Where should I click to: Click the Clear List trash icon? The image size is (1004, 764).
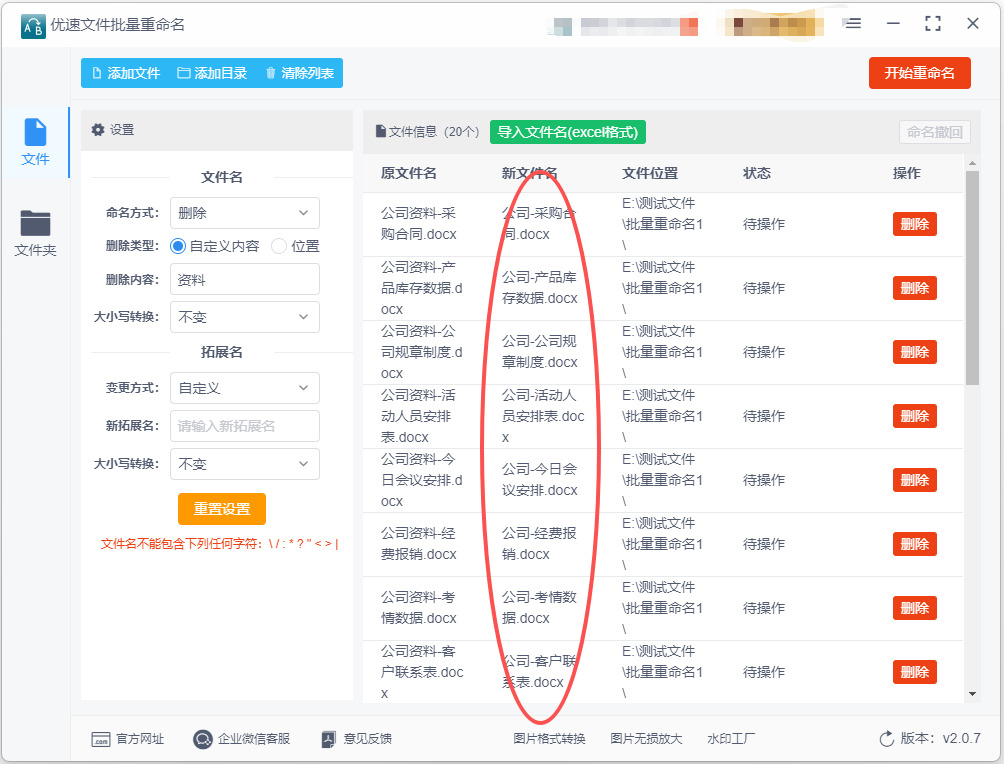[271, 73]
